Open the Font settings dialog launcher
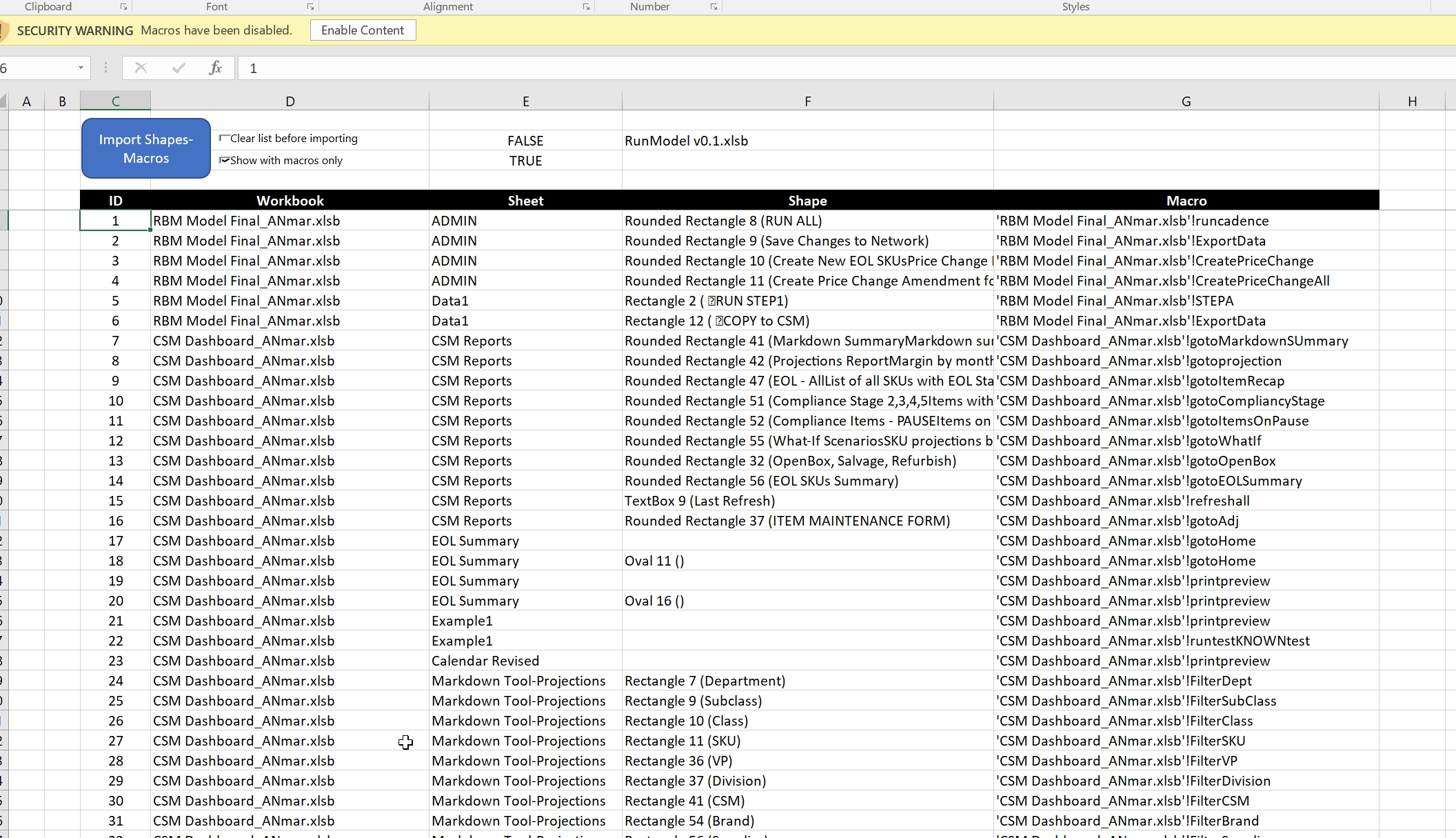Screen dimensions: 1456x838 (310, 7)
